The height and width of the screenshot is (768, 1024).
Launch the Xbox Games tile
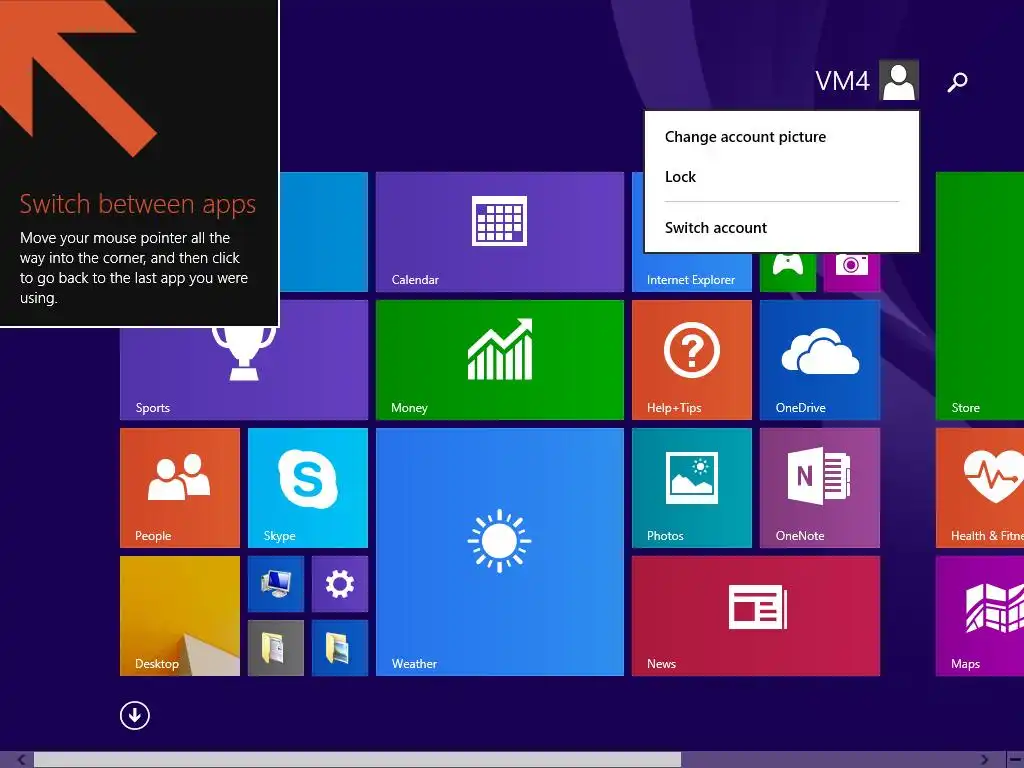click(x=788, y=272)
